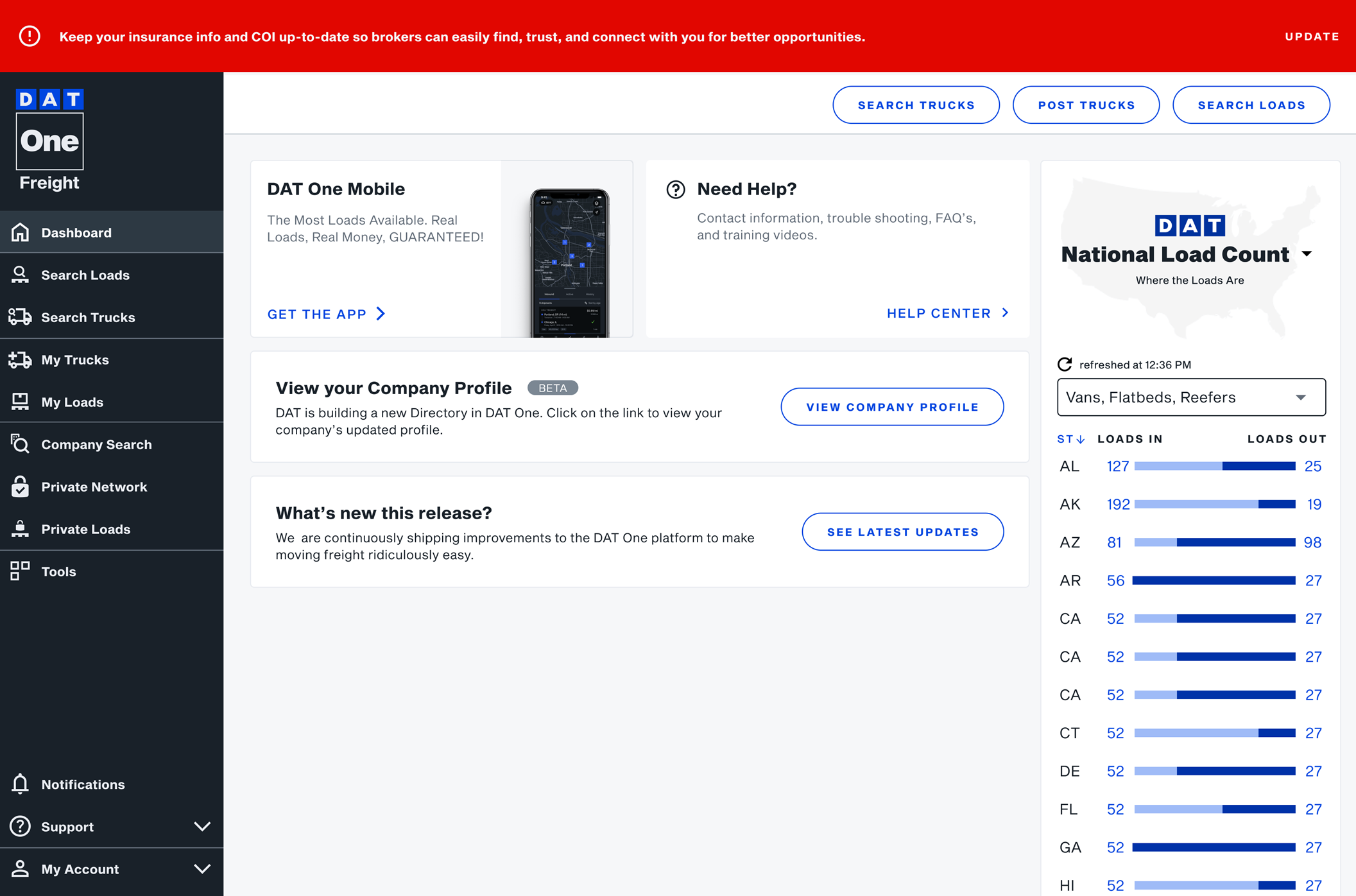
Task: Click the Dashboard home icon
Action: 21,232
